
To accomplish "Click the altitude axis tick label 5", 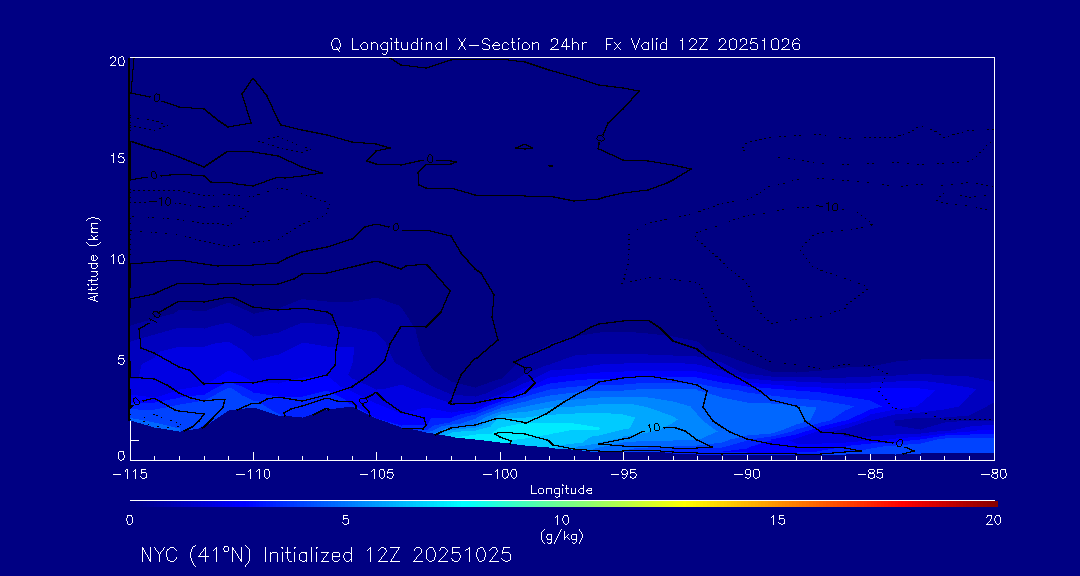I will pyautogui.click(x=121, y=360).
